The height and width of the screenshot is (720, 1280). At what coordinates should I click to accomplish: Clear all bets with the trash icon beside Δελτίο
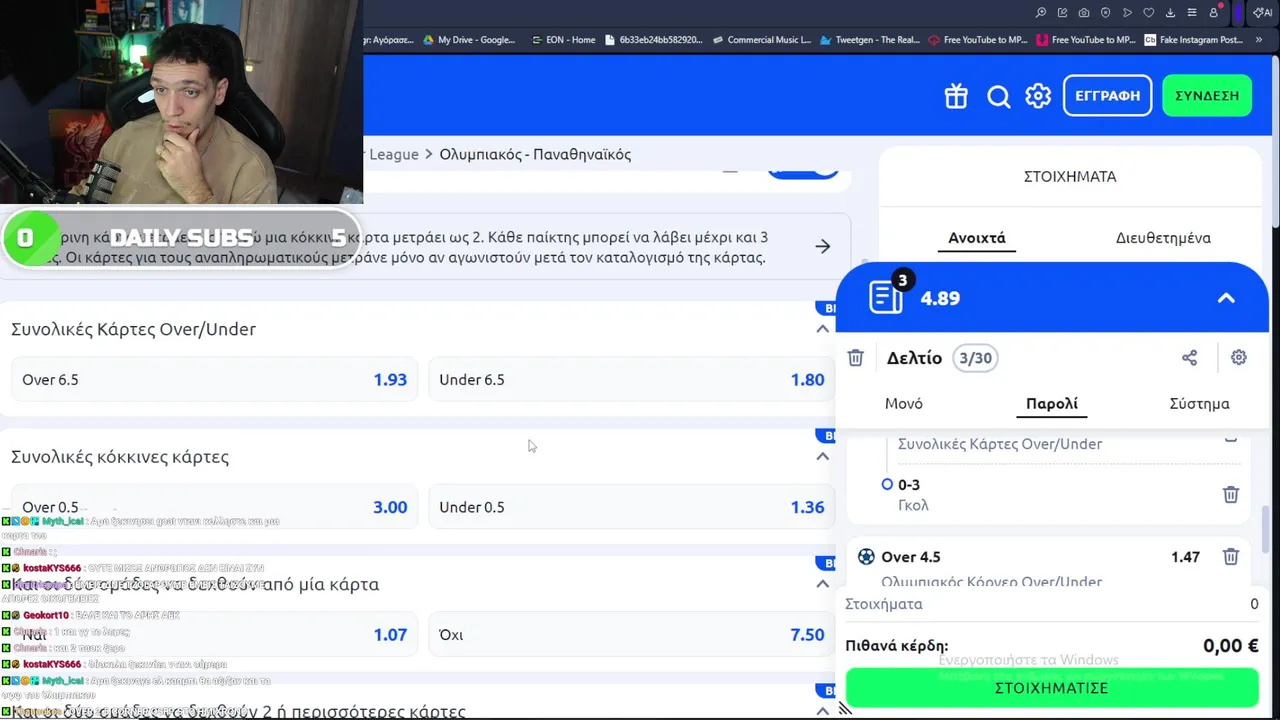855,358
